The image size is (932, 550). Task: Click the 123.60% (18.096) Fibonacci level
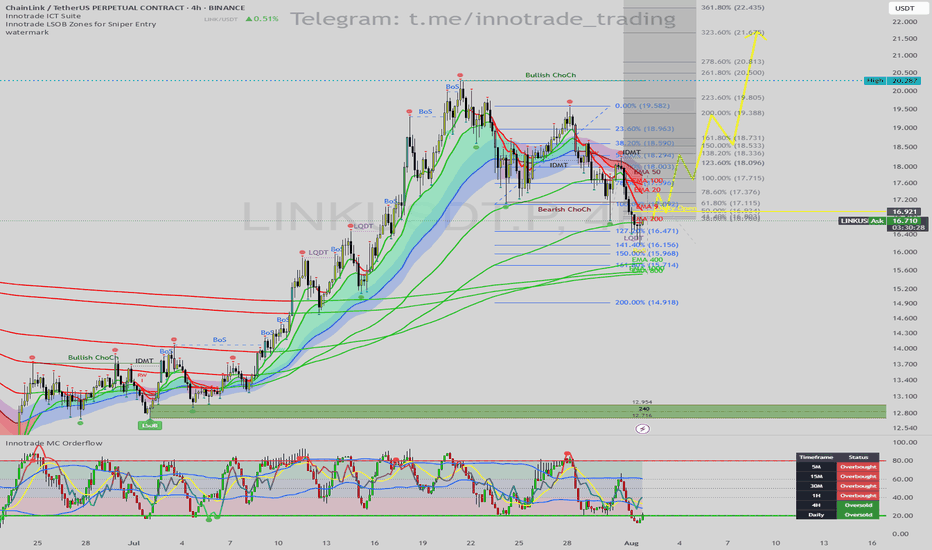click(x=732, y=163)
